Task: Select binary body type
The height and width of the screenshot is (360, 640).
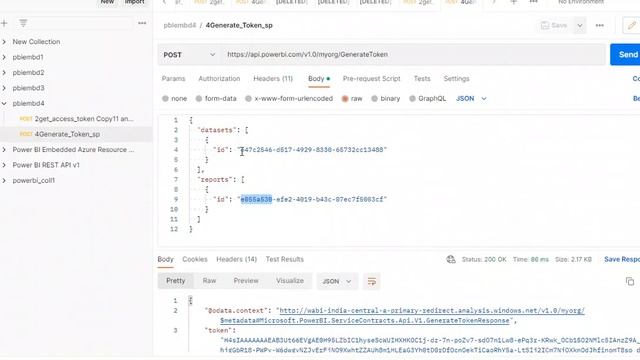Action: (385, 98)
